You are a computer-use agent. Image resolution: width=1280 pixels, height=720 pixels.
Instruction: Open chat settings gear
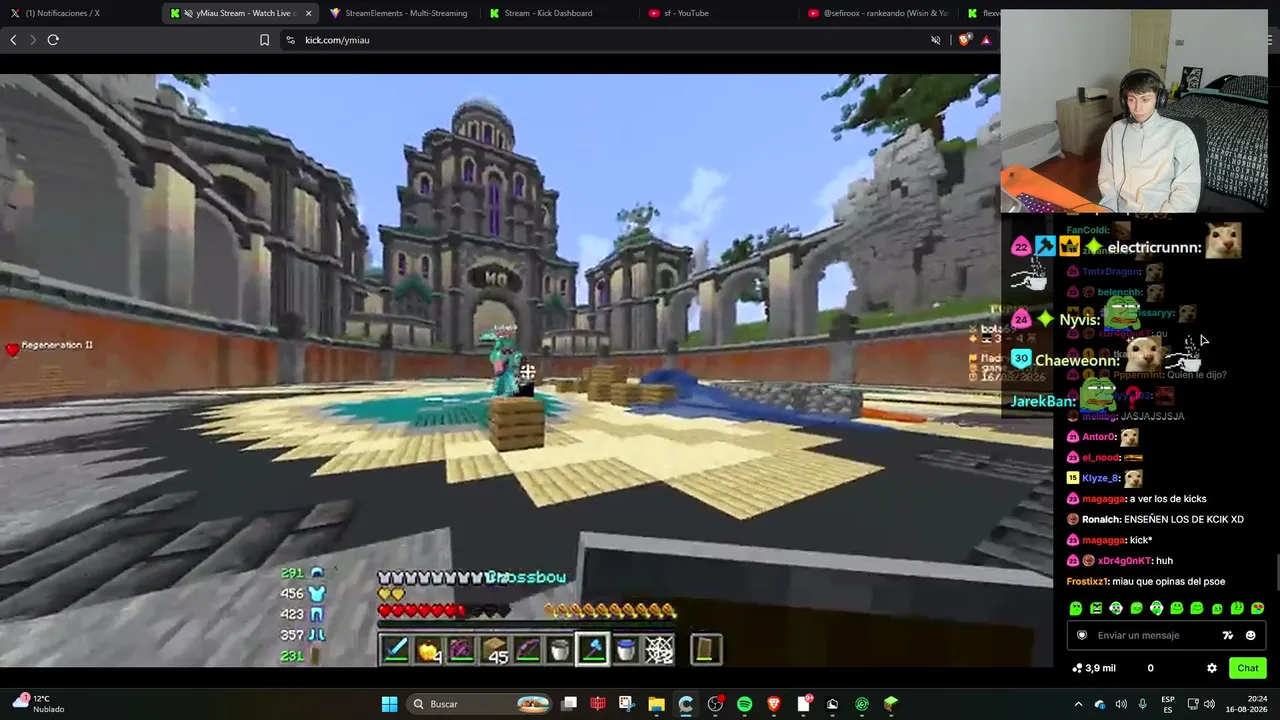click(x=1211, y=668)
